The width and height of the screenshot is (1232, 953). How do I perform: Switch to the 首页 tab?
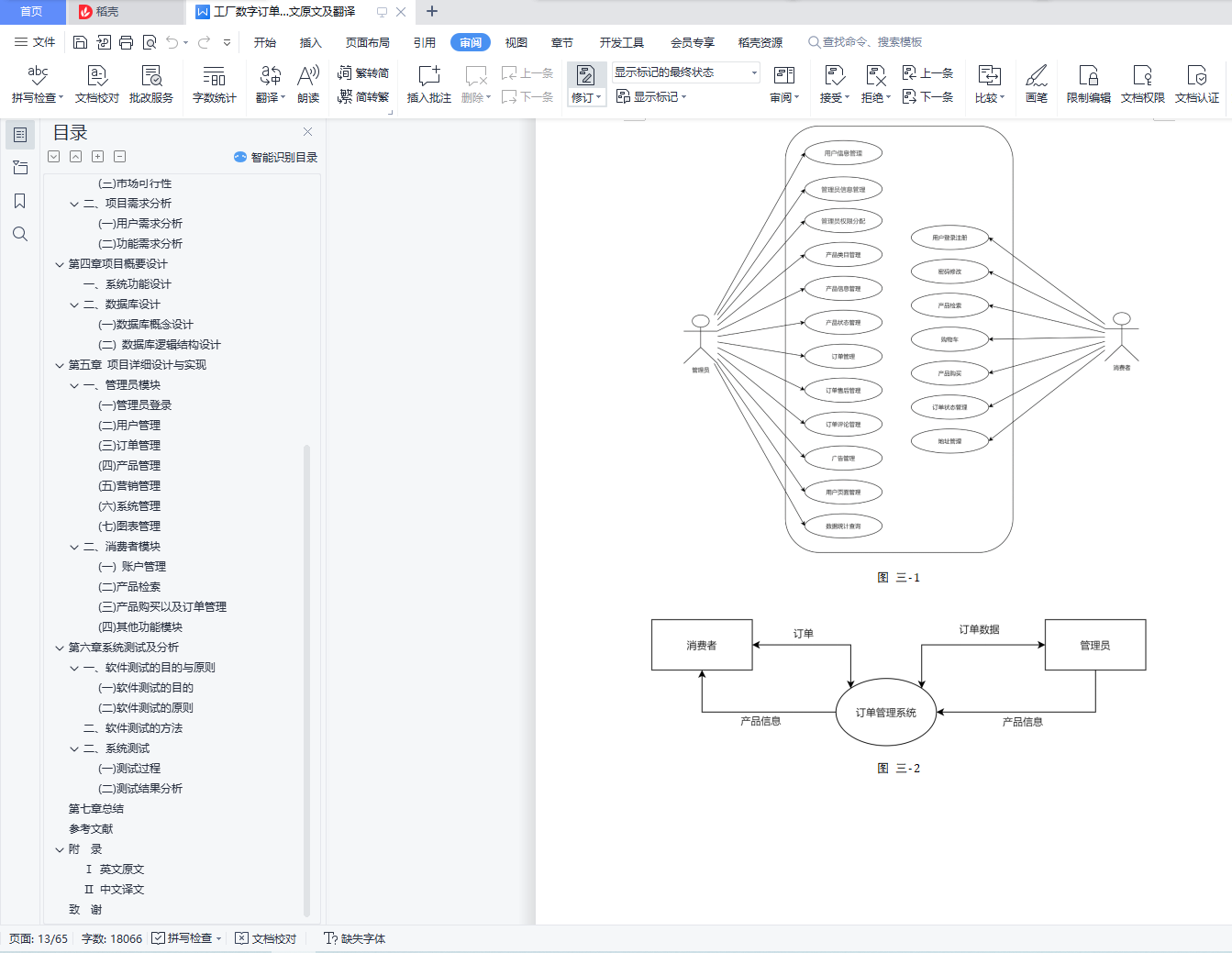pos(32,12)
